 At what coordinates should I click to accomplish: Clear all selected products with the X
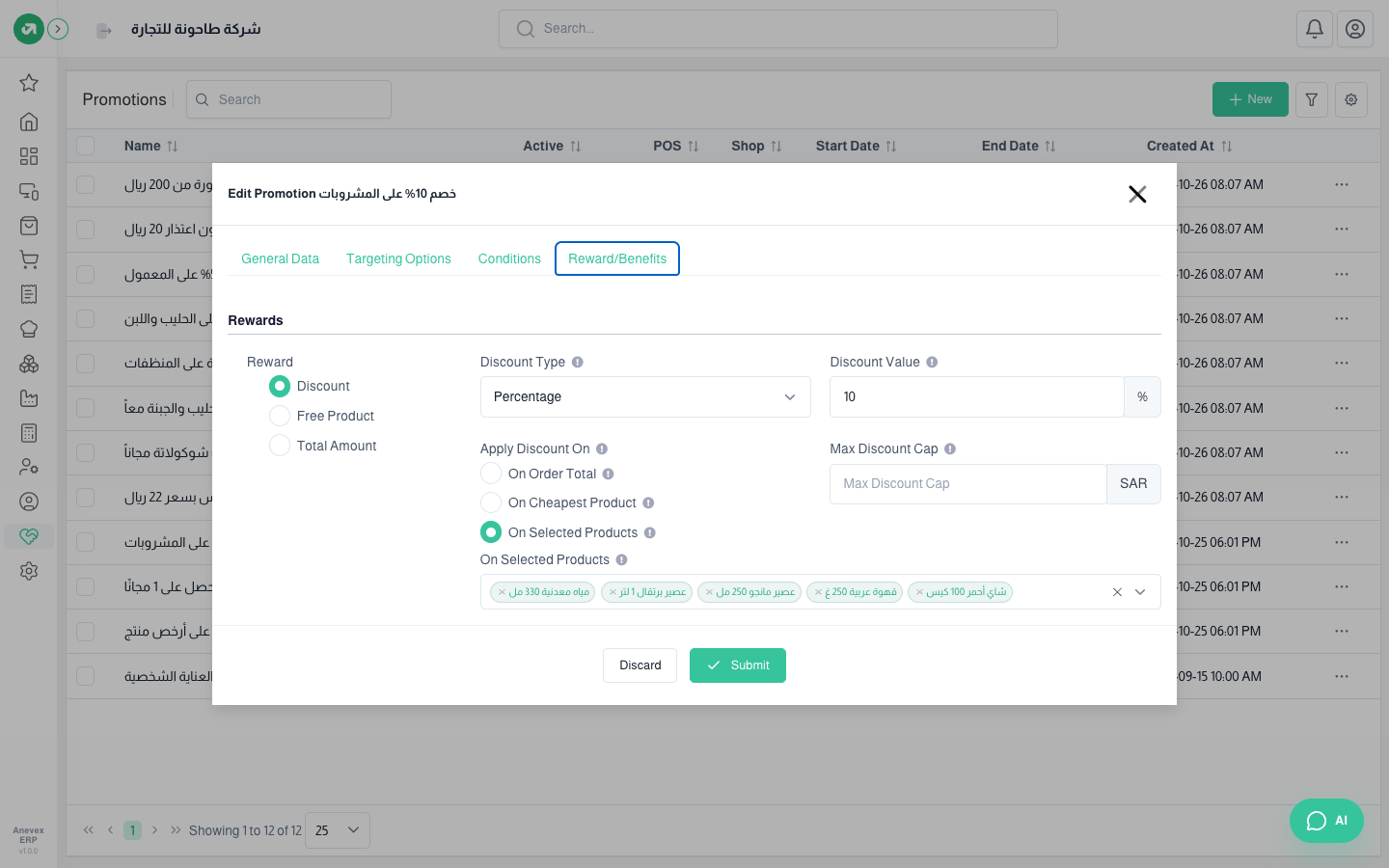1117,592
